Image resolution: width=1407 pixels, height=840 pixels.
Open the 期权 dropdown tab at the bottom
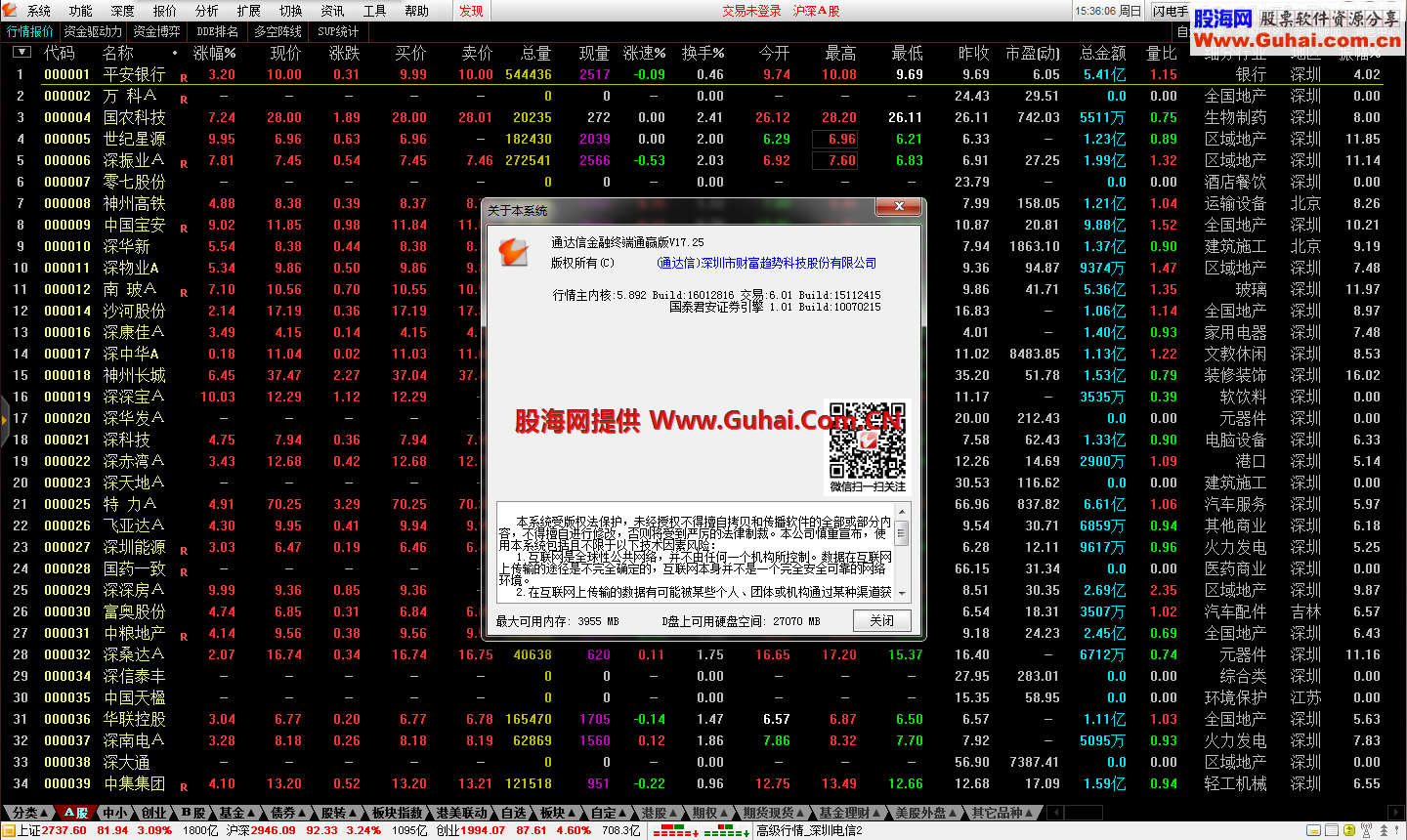tap(710, 813)
